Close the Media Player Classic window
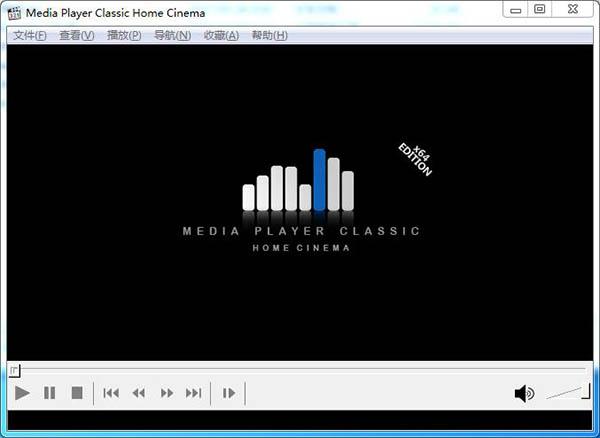 point(573,9)
